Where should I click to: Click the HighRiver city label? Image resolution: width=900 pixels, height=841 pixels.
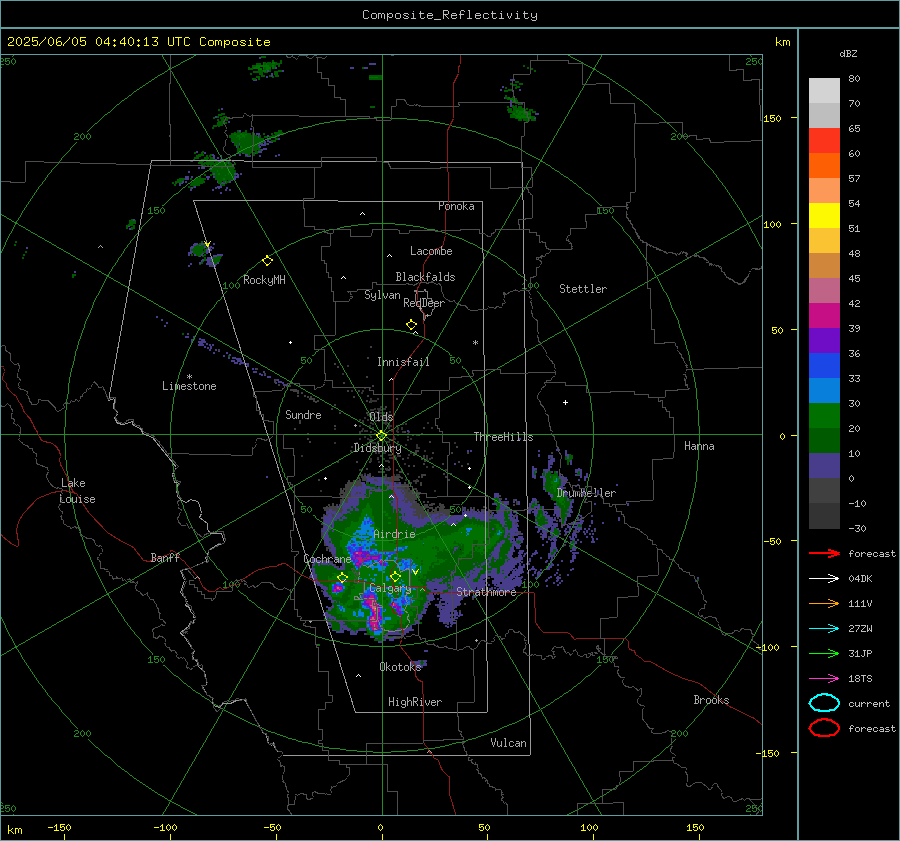(415, 702)
